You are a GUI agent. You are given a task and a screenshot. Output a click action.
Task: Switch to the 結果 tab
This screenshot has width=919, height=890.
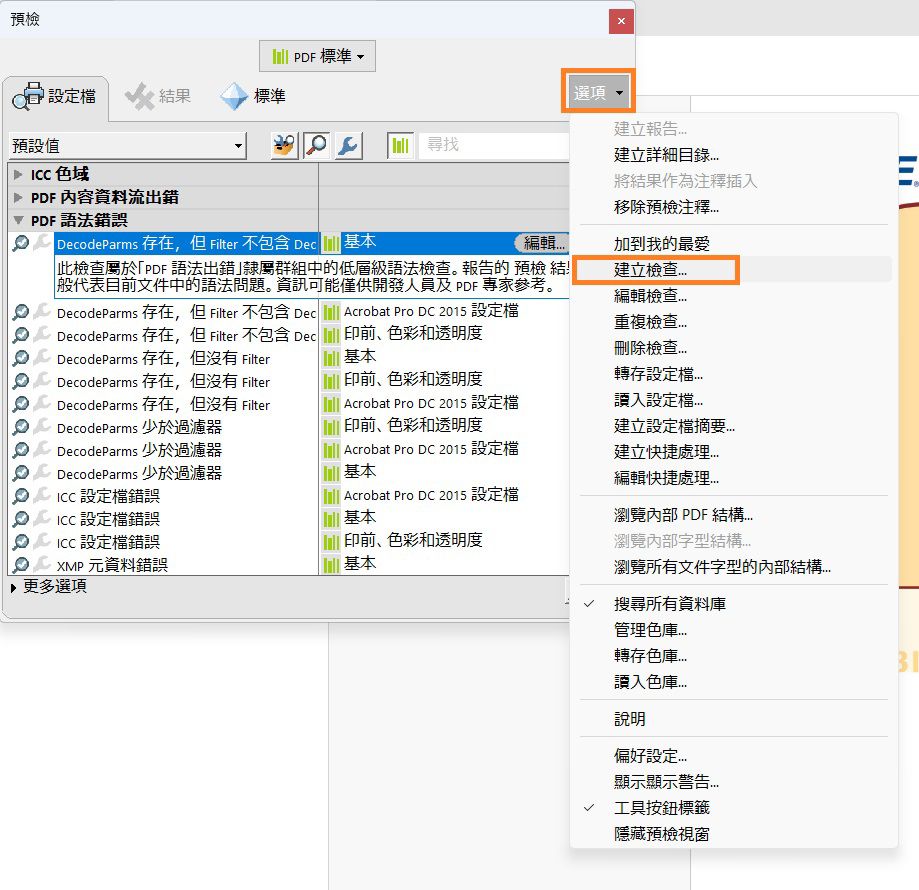coord(158,96)
